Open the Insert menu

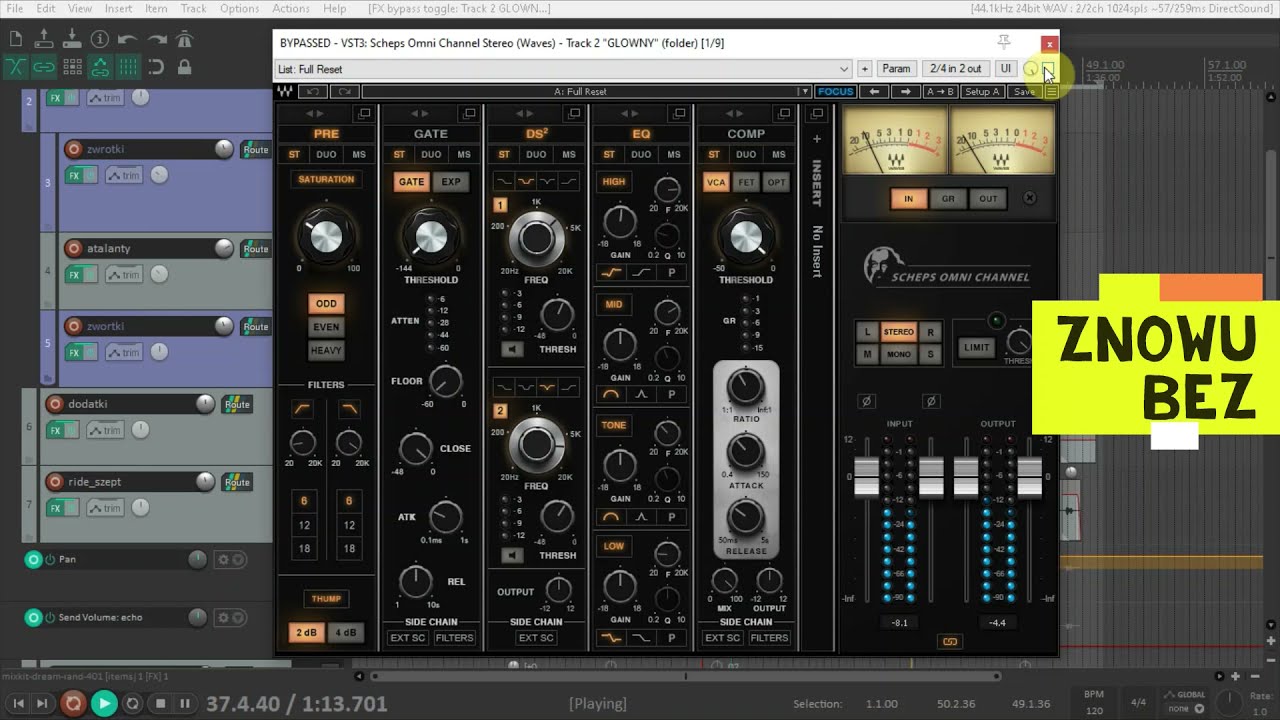click(x=118, y=8)
